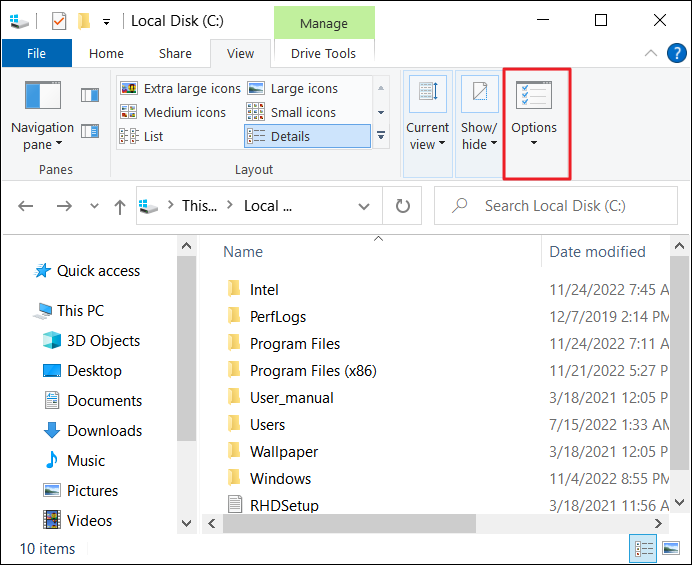692x565 pixels.
Task: Go forward using the Forward arrow
Action: point(64,206)
